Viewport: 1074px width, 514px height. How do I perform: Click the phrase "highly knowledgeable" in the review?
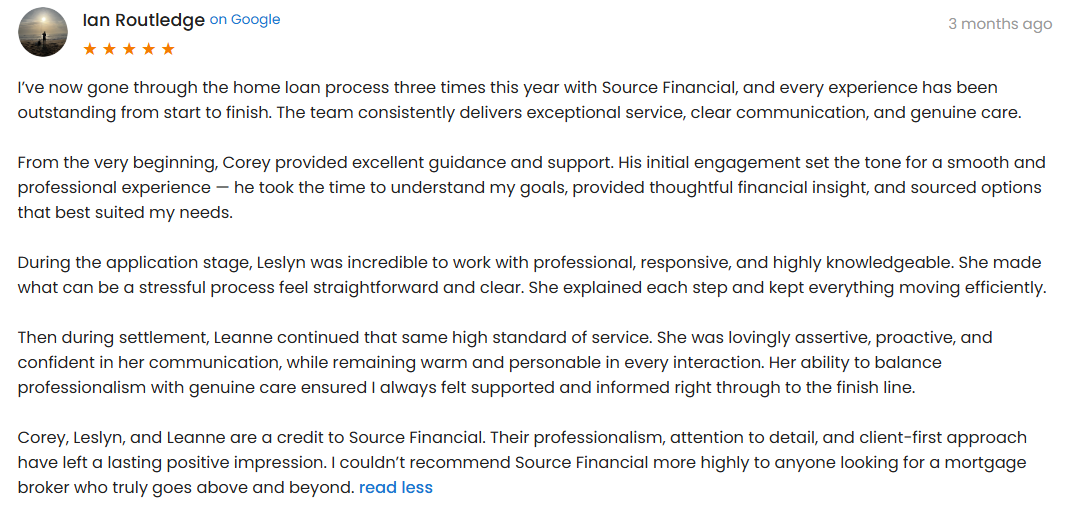click(861, 263)
